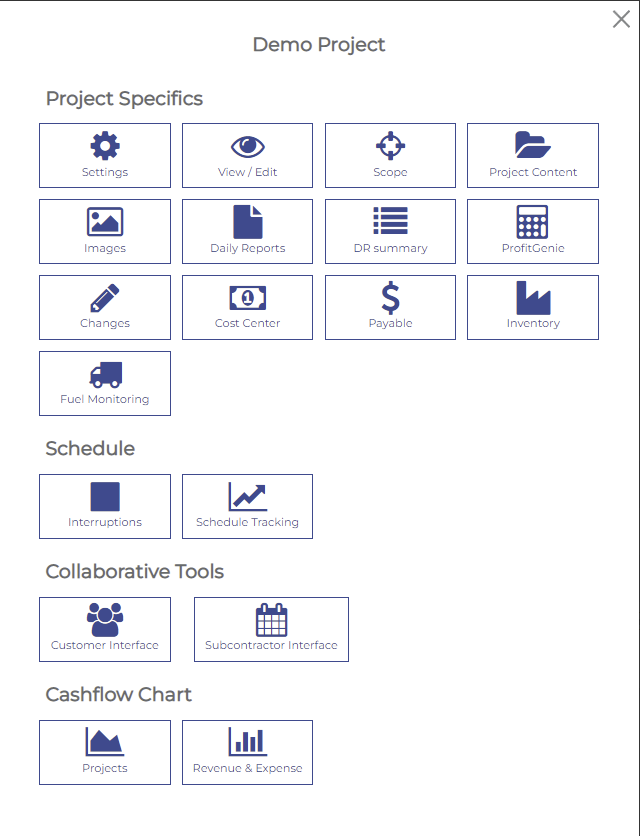Click the View / Edit eye icon

click(247, 147)
